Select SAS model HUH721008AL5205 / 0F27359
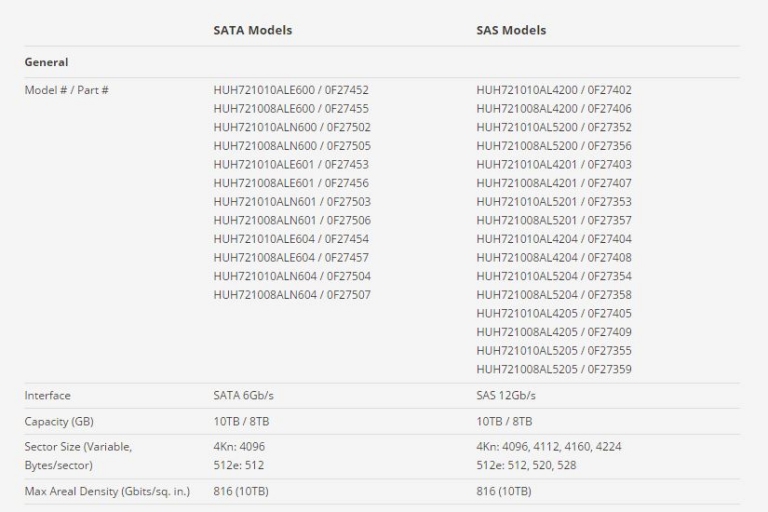Screen dimensions: 768x512 [x=554, y=369]
